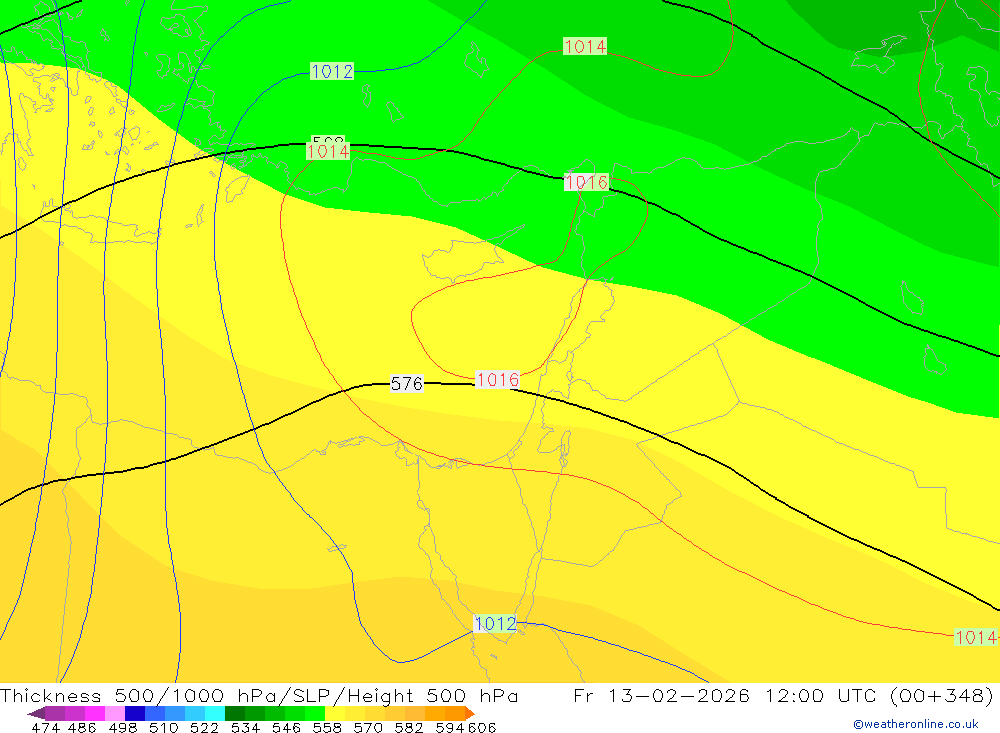Select the pure yellow swatch right of 558
The width and height of the screenshot is (1000, 733).
335,713
